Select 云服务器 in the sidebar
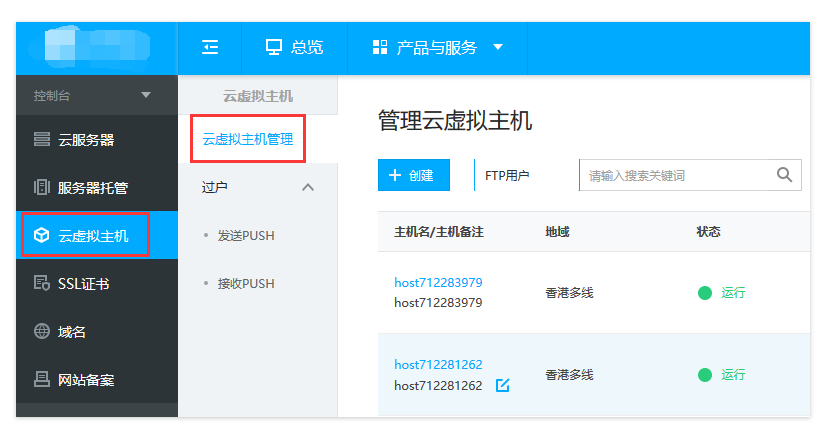This screenshot has width=836, height=445. pos(97,140)
